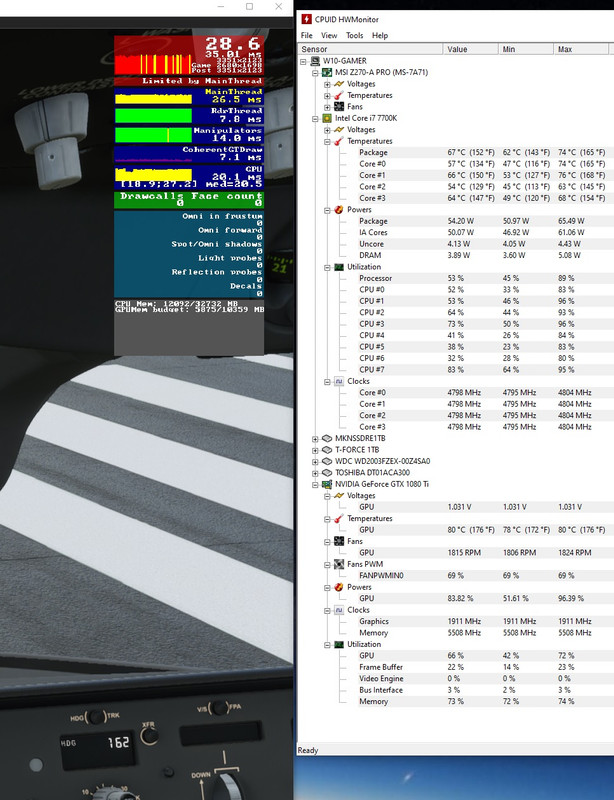Click the GPU Clocks waveform icon

pos(339,610)
